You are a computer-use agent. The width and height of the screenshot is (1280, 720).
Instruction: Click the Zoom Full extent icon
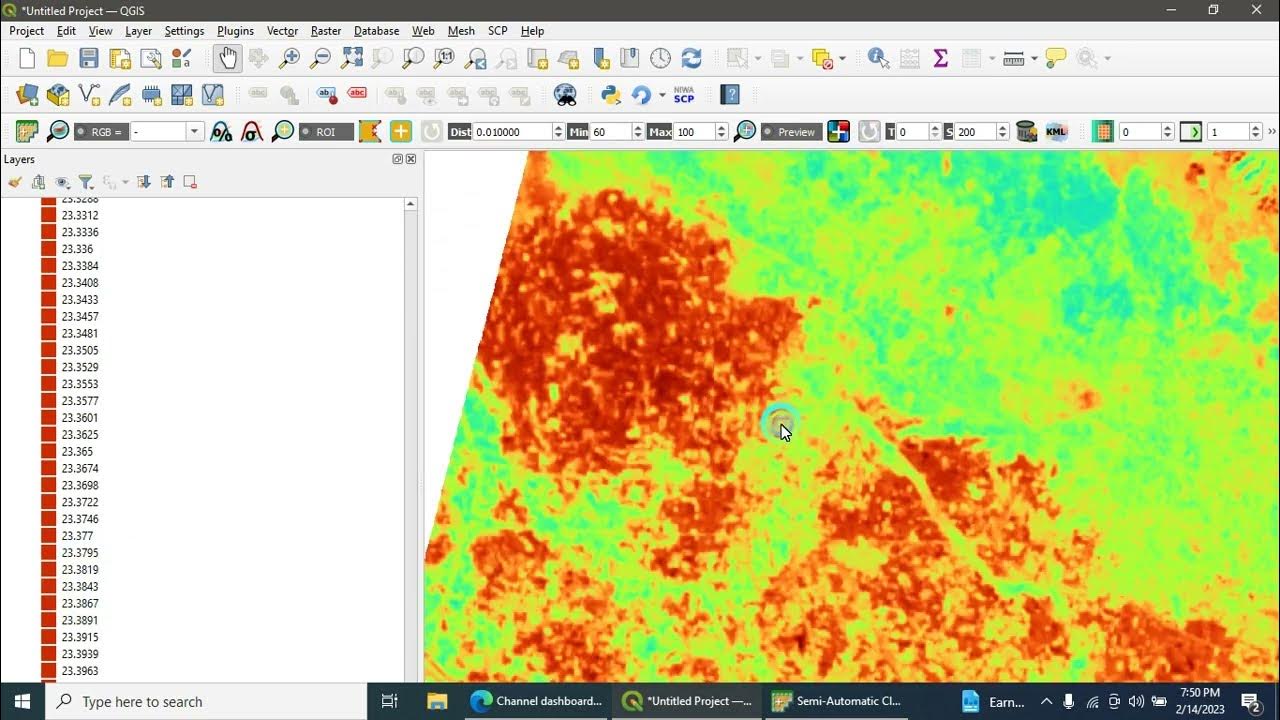coord(351,58)
